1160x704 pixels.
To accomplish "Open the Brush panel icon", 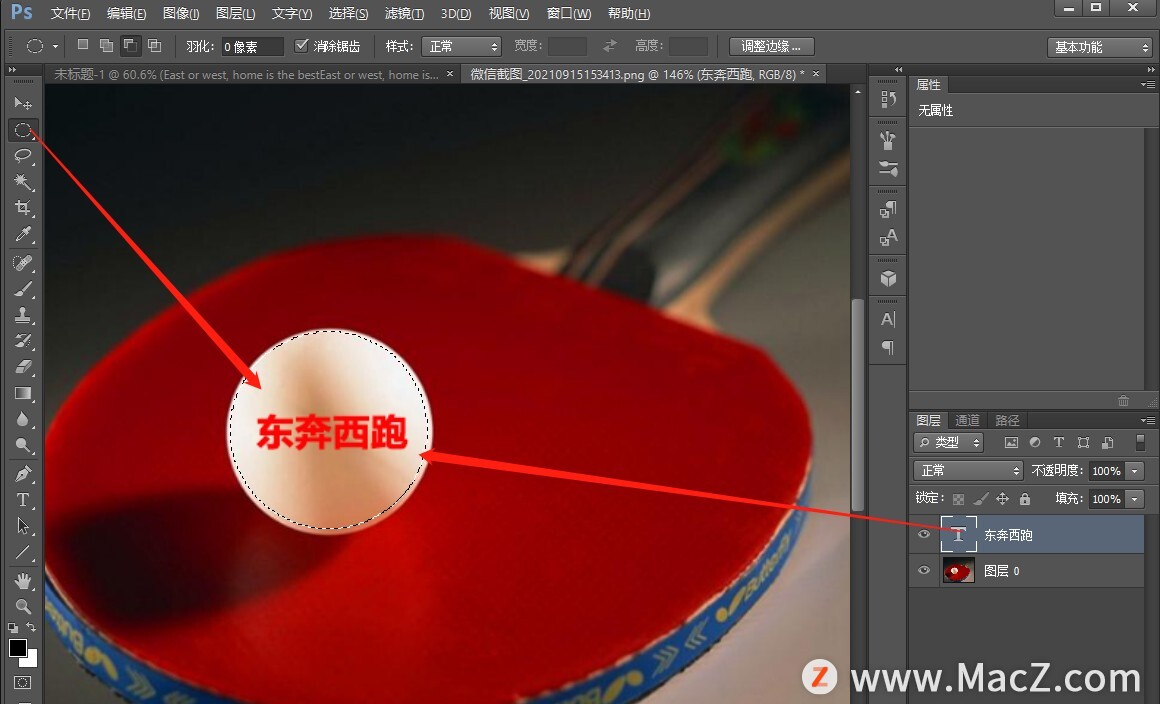I will (888, 169).
